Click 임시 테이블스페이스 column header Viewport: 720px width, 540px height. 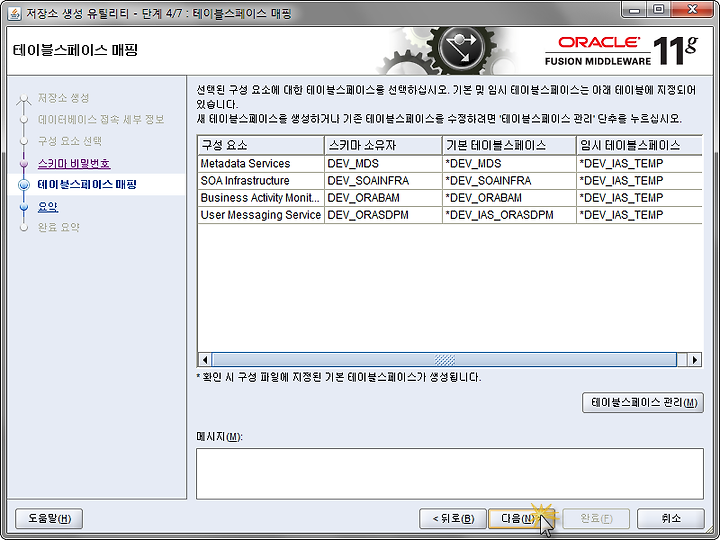(x=639, y=146)
